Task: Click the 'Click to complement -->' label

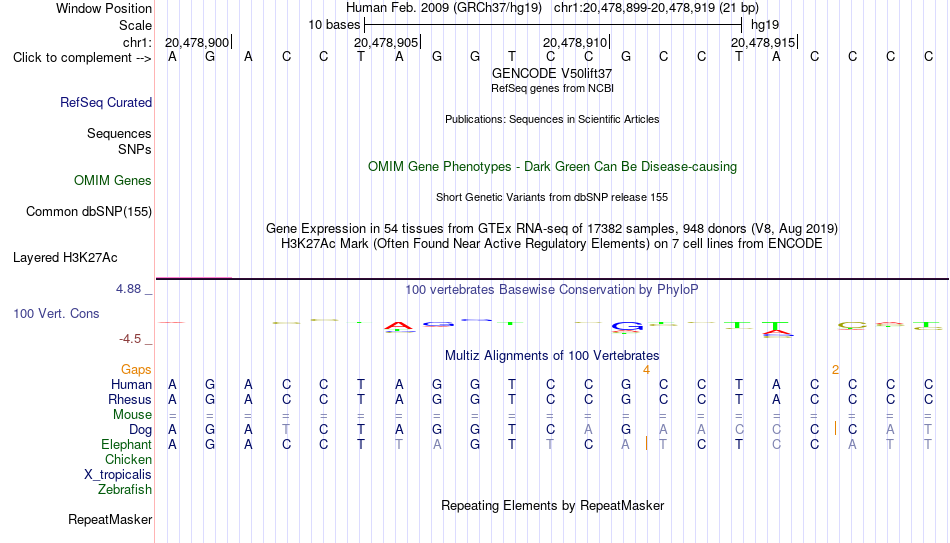Action: click(x=82, y=58)
